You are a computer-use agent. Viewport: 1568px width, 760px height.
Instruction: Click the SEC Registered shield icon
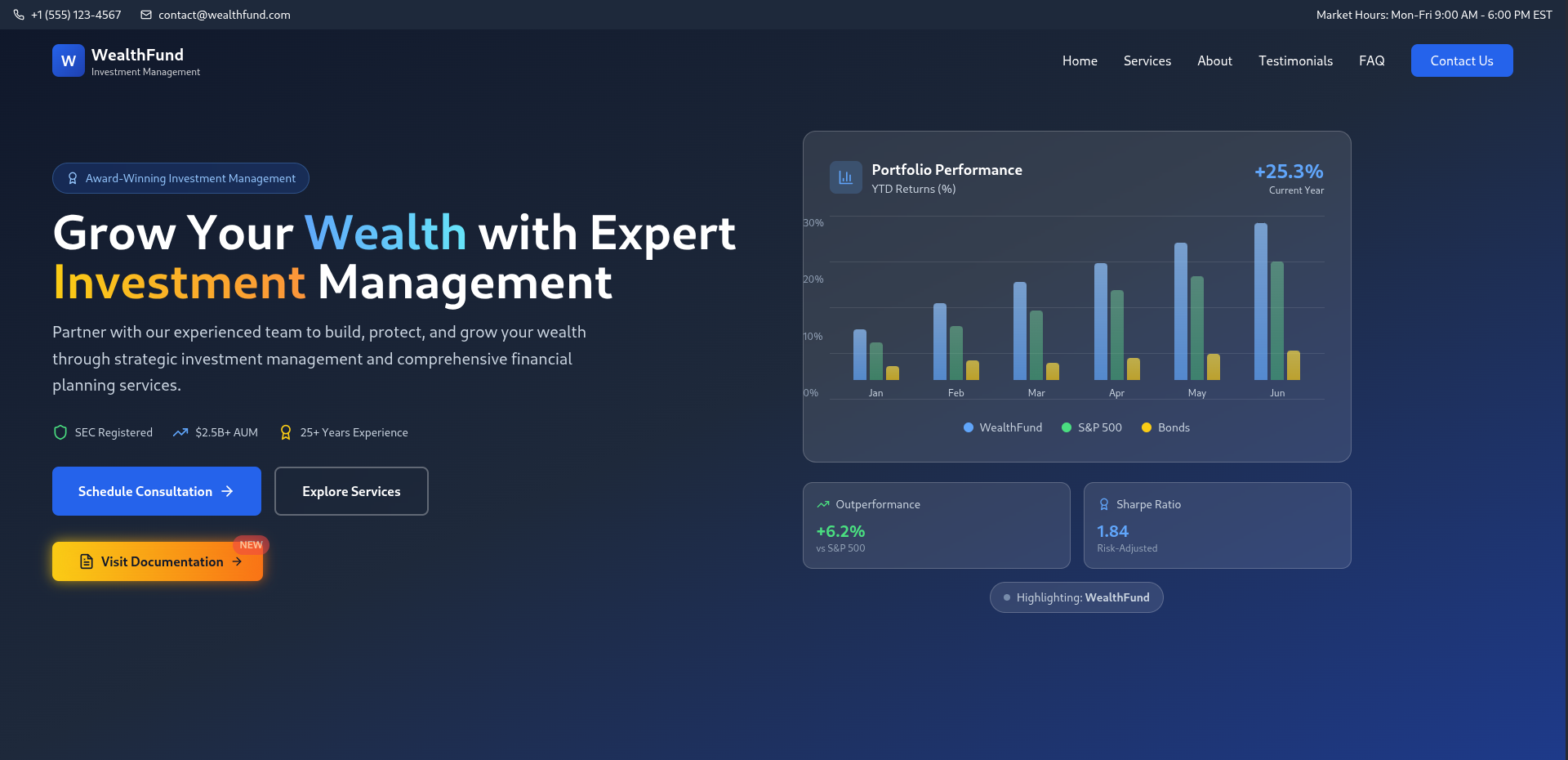pos(60,432)
